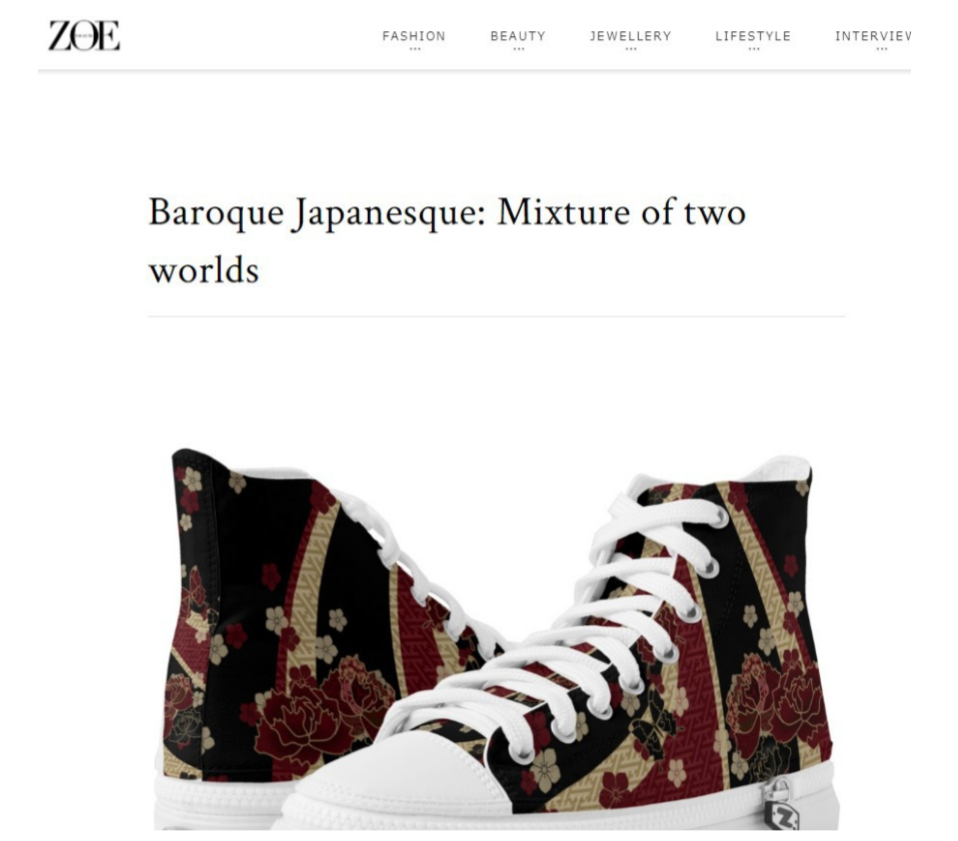
Task: Click the Baroque Japanesque article title
Action: click(447, 241)
